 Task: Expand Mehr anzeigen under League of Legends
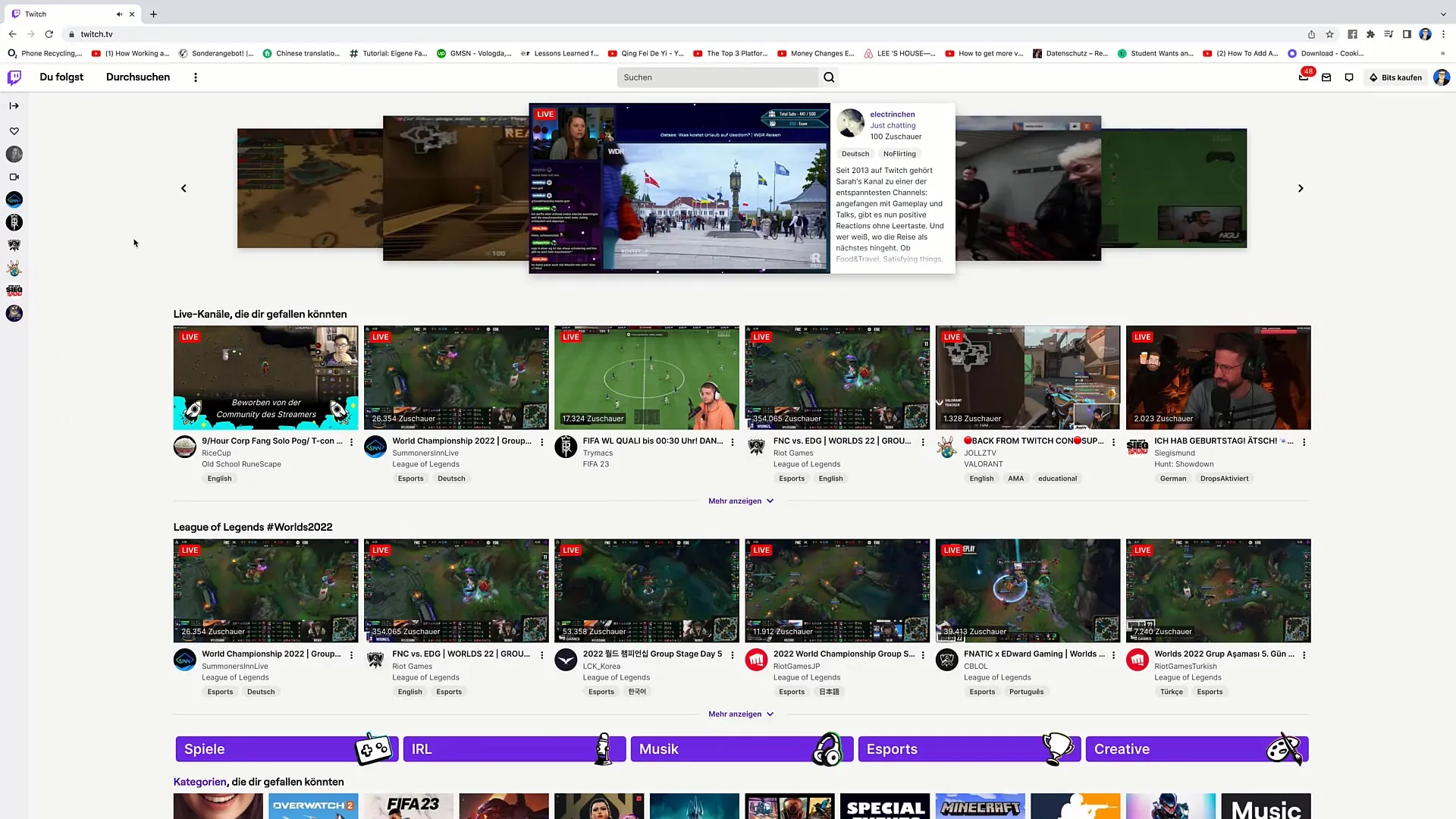[741, 714]
